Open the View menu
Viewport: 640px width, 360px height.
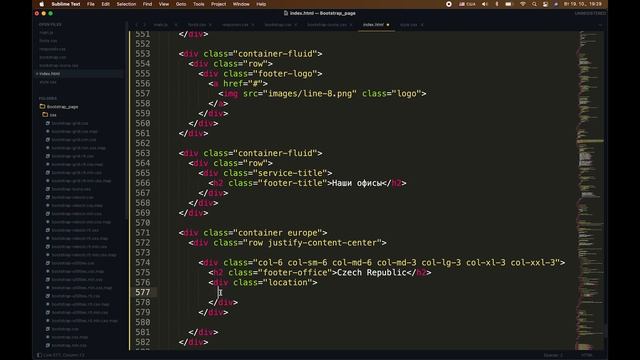164,4
